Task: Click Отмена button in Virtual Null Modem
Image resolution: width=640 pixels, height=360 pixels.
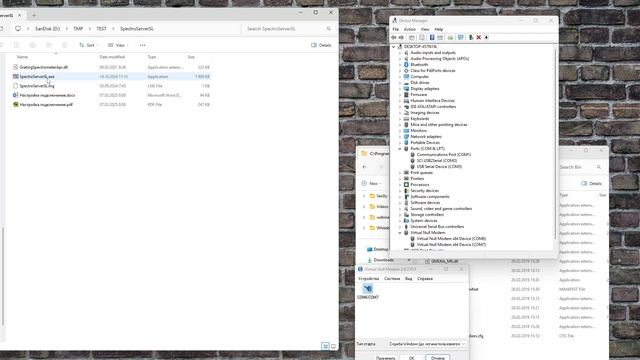Action: click(x=438, y=358)
